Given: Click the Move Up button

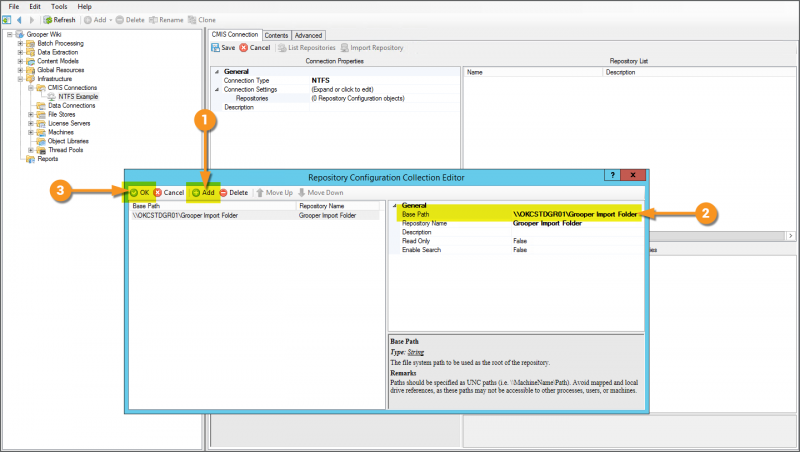Looking at the screenshot, I should [274, 192].
